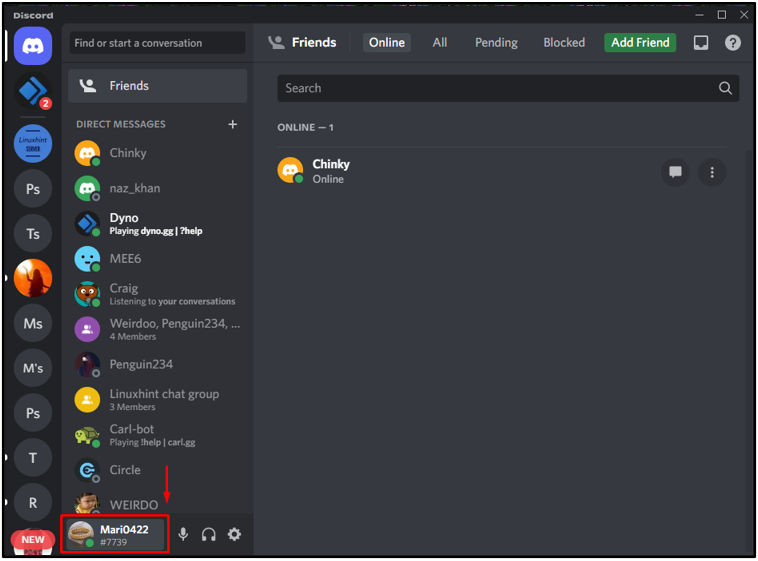Viewport: 758px width, 561px height.
Task: Click the Find or start a conversation box
Action: click(158, 43)
